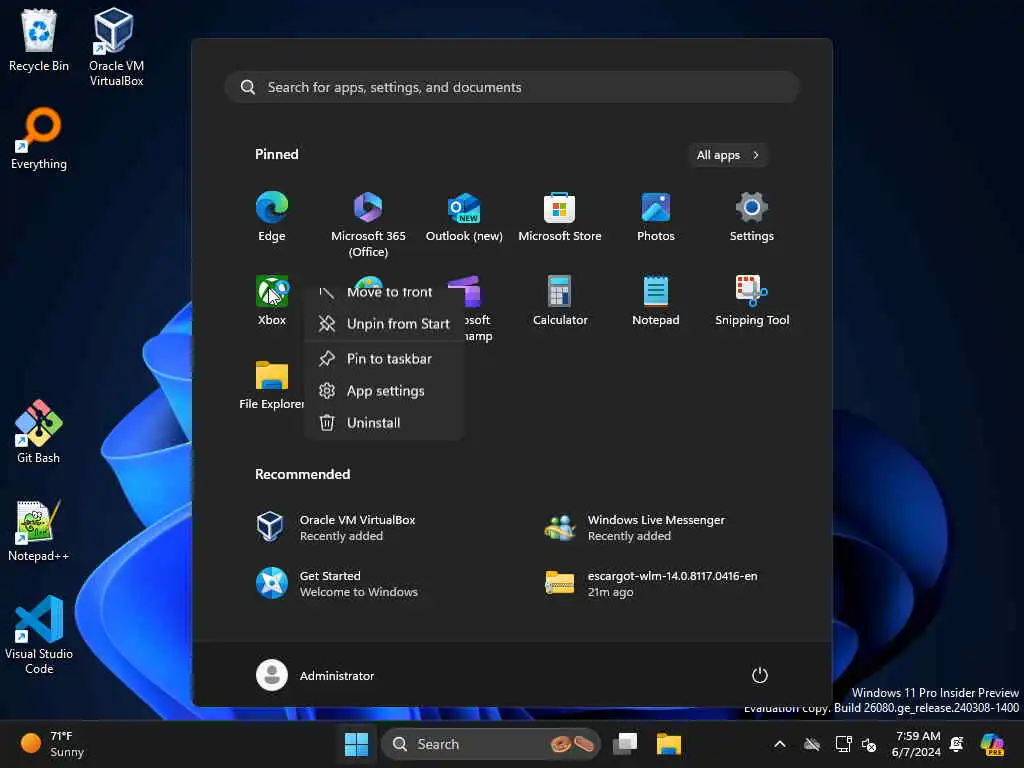Select Recycle Bin desktop icon
Viewport: 1024px width, 768px height.
point(39,40)
